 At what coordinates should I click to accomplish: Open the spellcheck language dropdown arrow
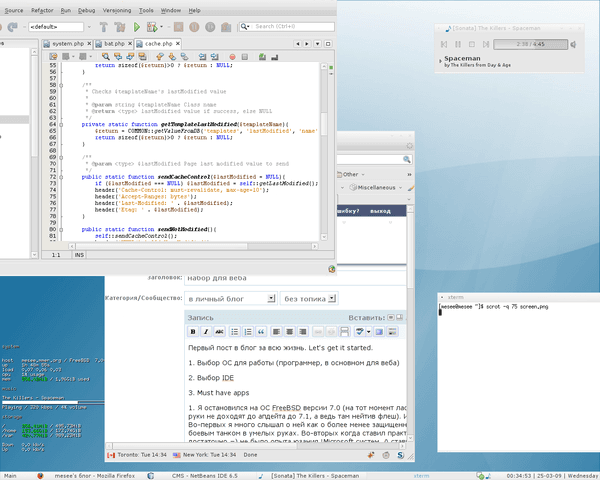tap(368, 331)
